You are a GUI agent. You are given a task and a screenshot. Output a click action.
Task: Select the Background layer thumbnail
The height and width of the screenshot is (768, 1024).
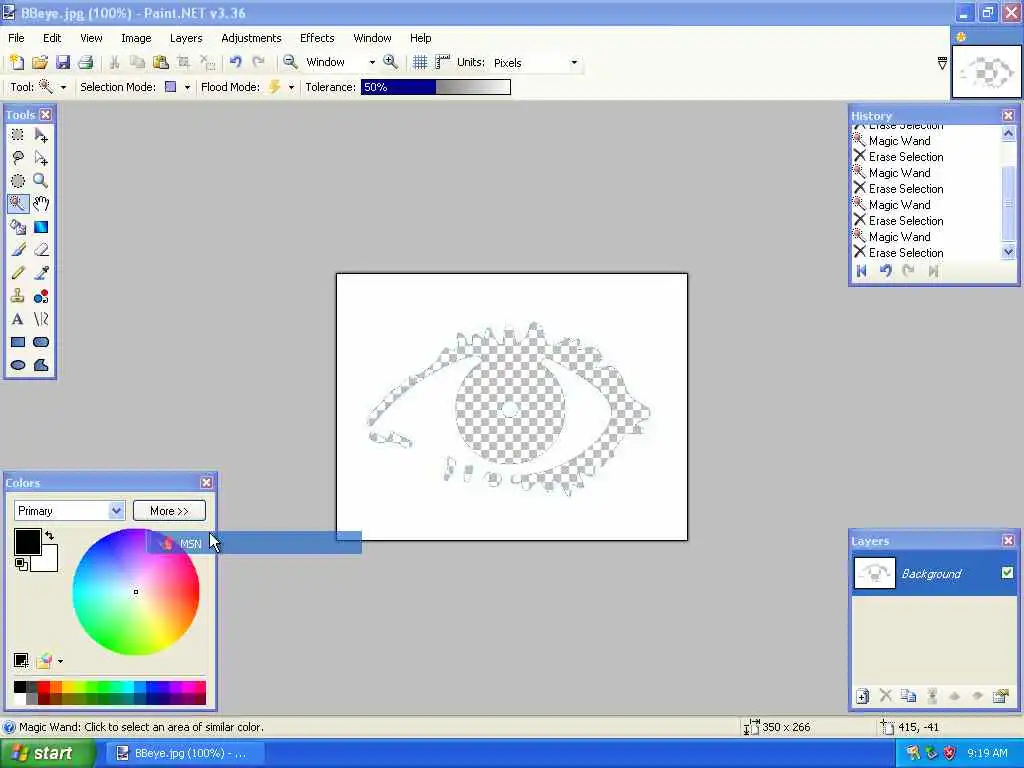click(x=874, y=573)
